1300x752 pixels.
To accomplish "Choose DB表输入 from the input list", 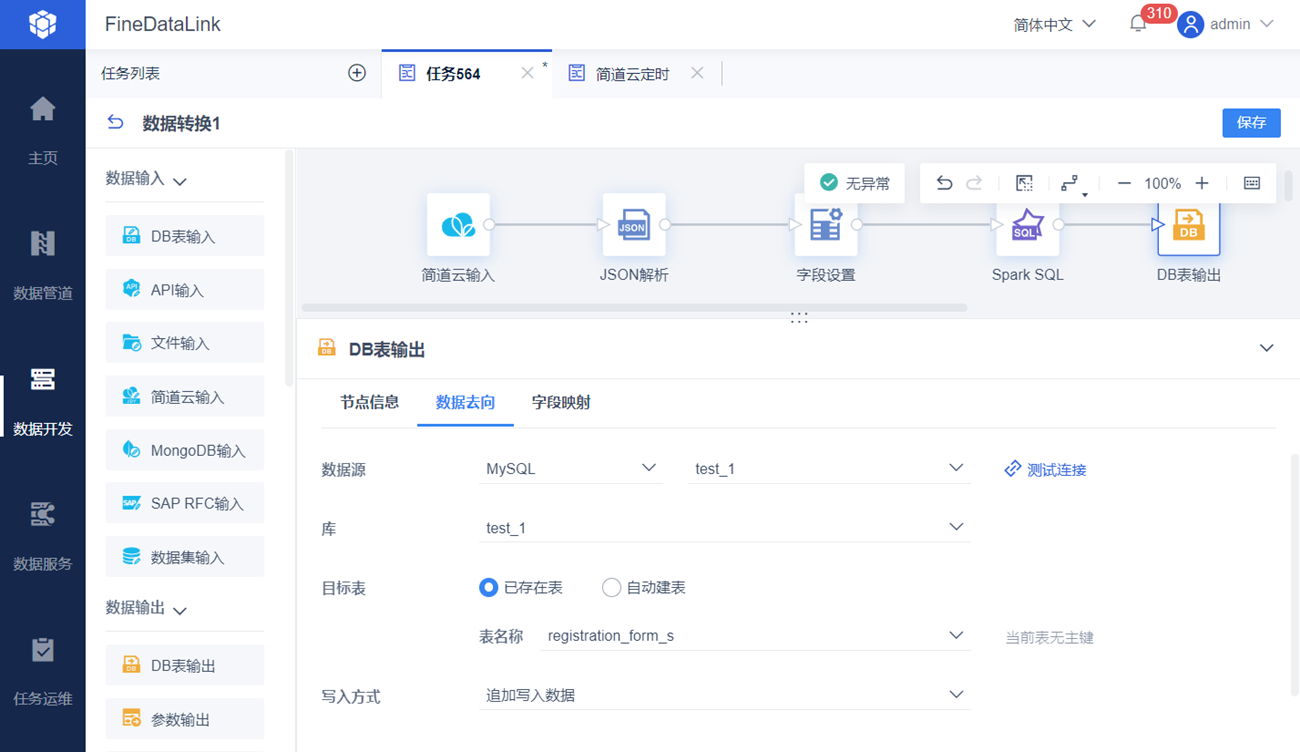I will (x=185, y=236).
